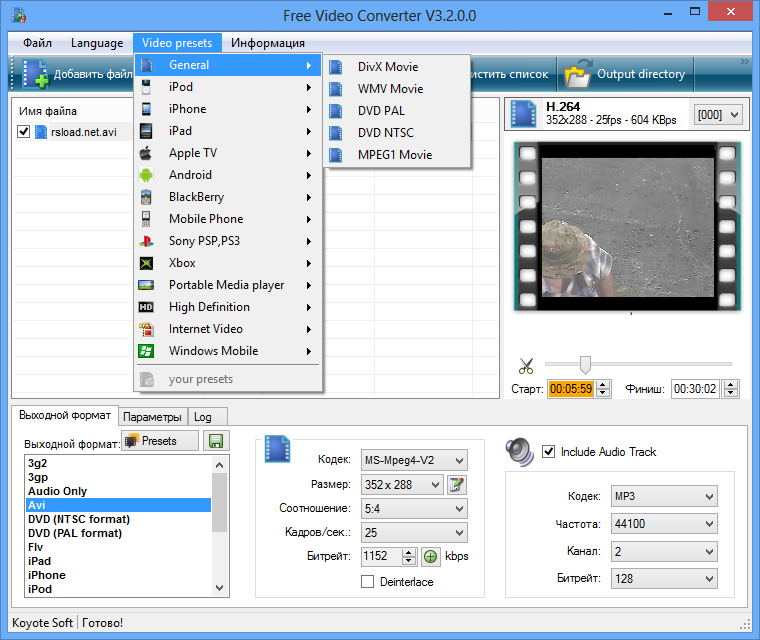Click Output directory button text

point(640,74)
